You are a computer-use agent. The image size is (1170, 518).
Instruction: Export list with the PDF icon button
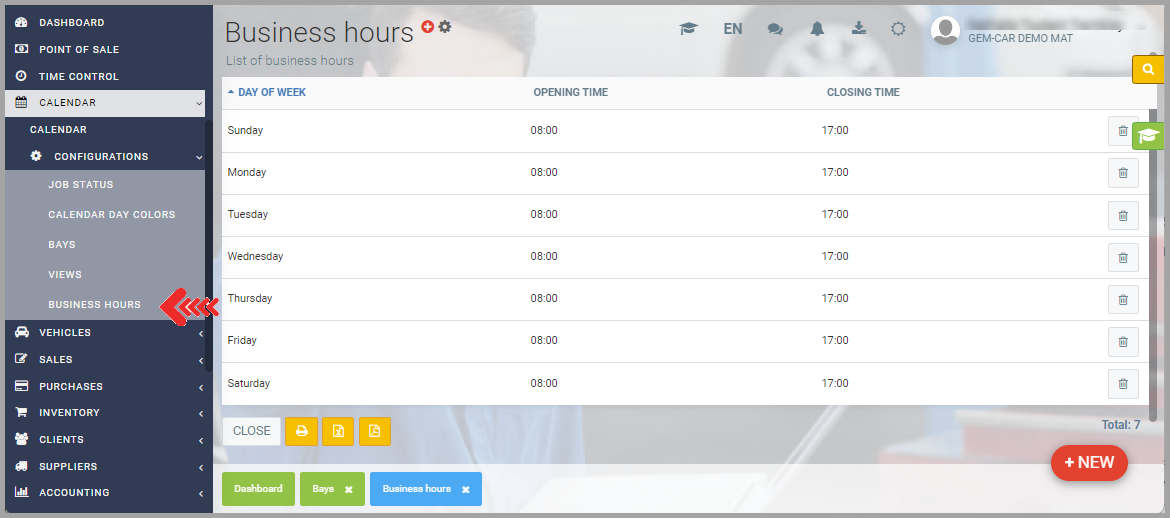click(375, 431)
